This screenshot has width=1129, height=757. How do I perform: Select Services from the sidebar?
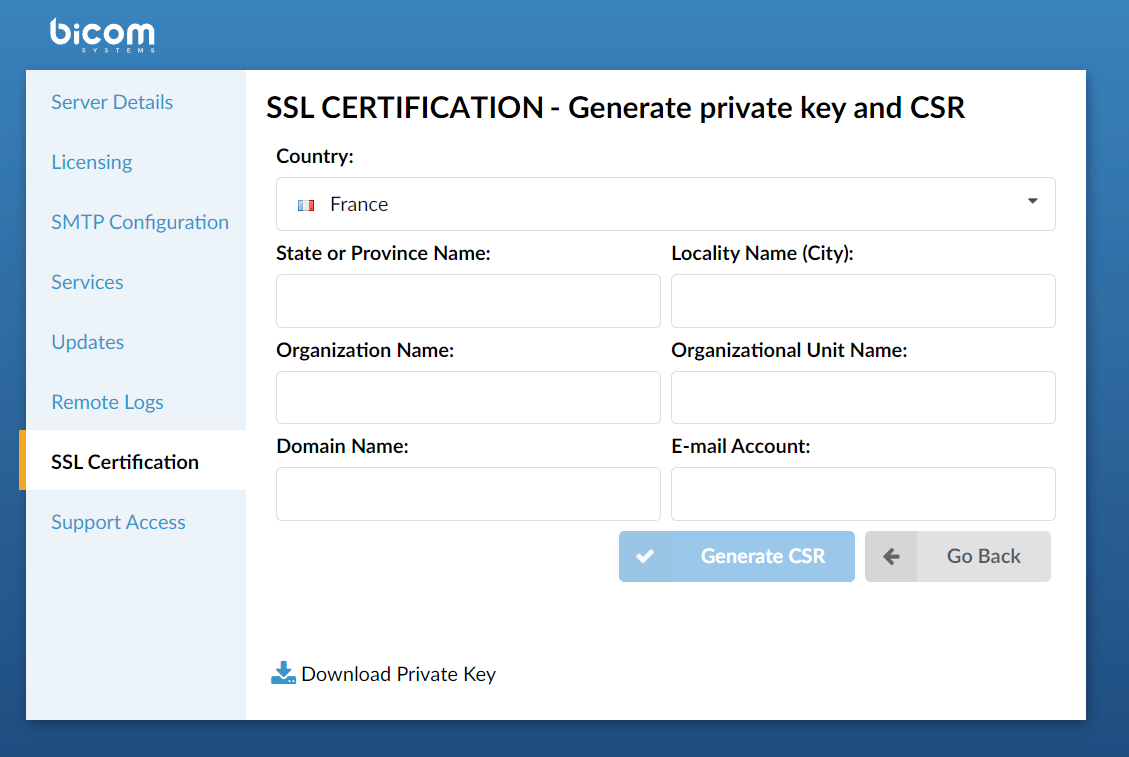87,282
